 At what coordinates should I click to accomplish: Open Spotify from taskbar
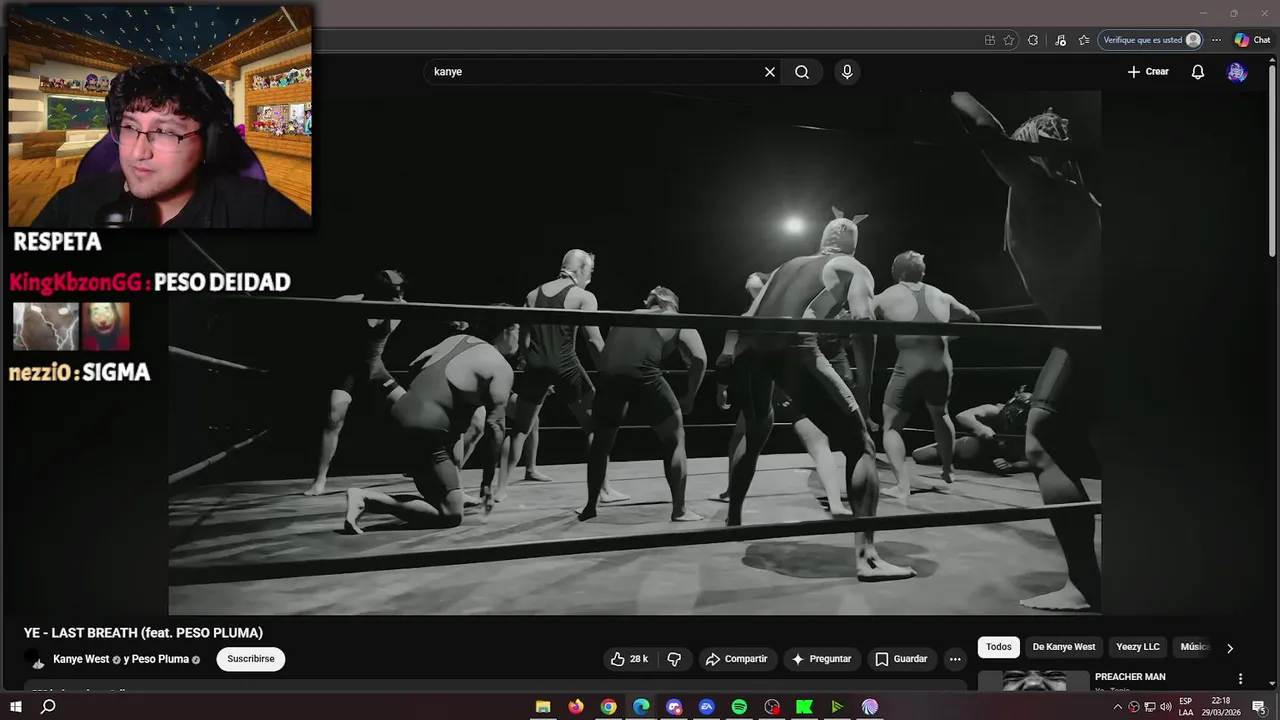(739, 707)
